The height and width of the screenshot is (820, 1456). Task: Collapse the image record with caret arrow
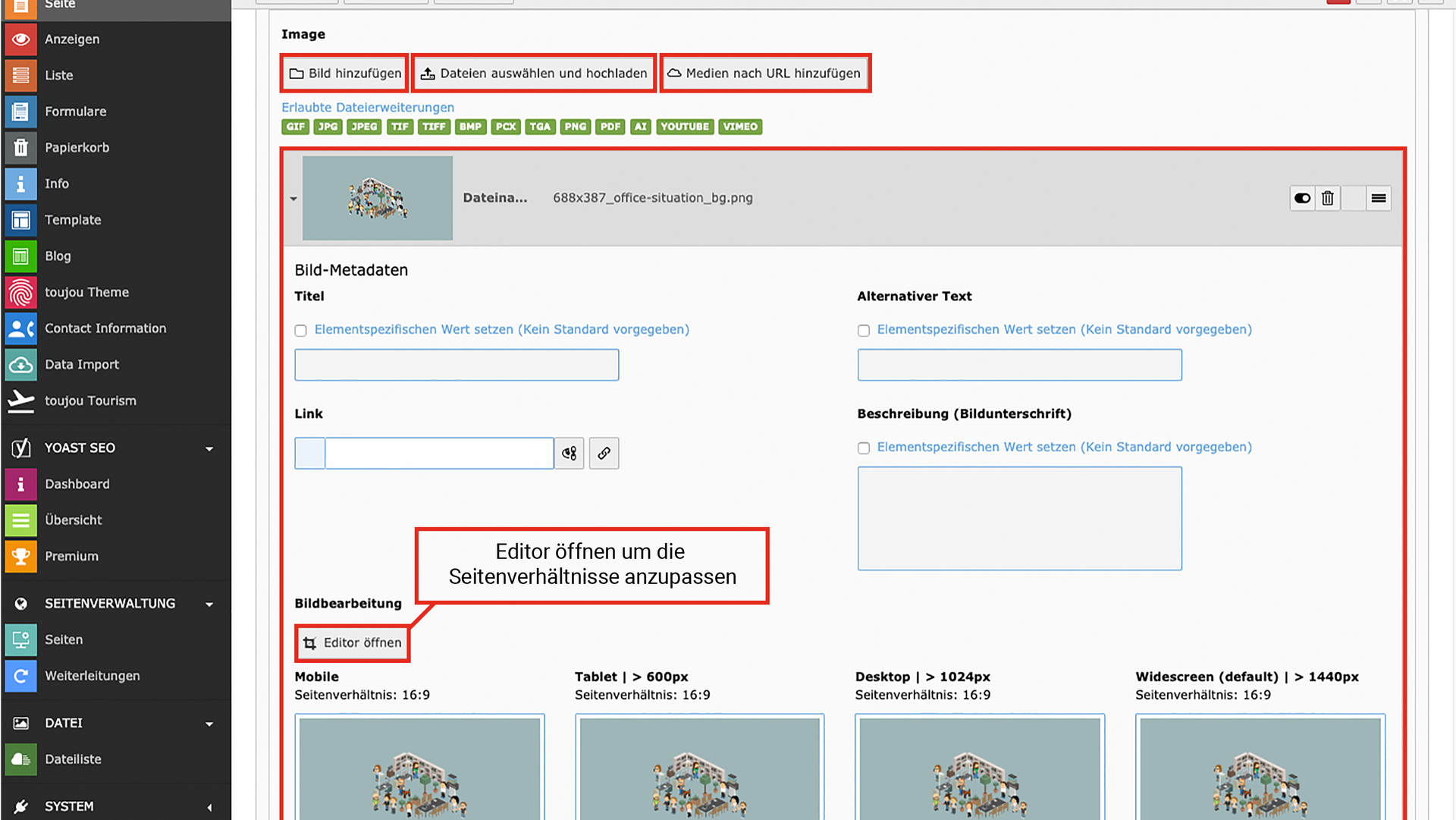click(293, 199)
